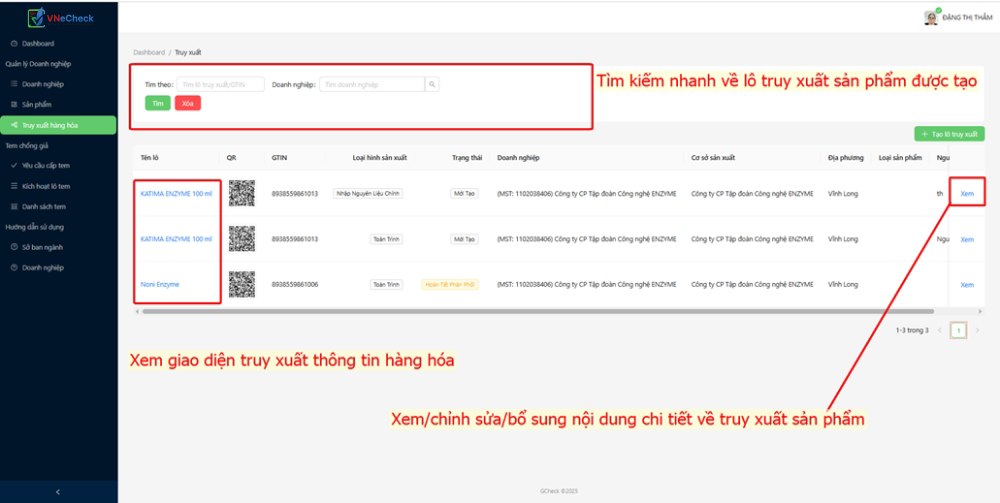The width and height of the screenshot is (1000, 503).
Task: Open the user avatar for ĐẶNG THỊ THẮM
Action: pos(931,17)
